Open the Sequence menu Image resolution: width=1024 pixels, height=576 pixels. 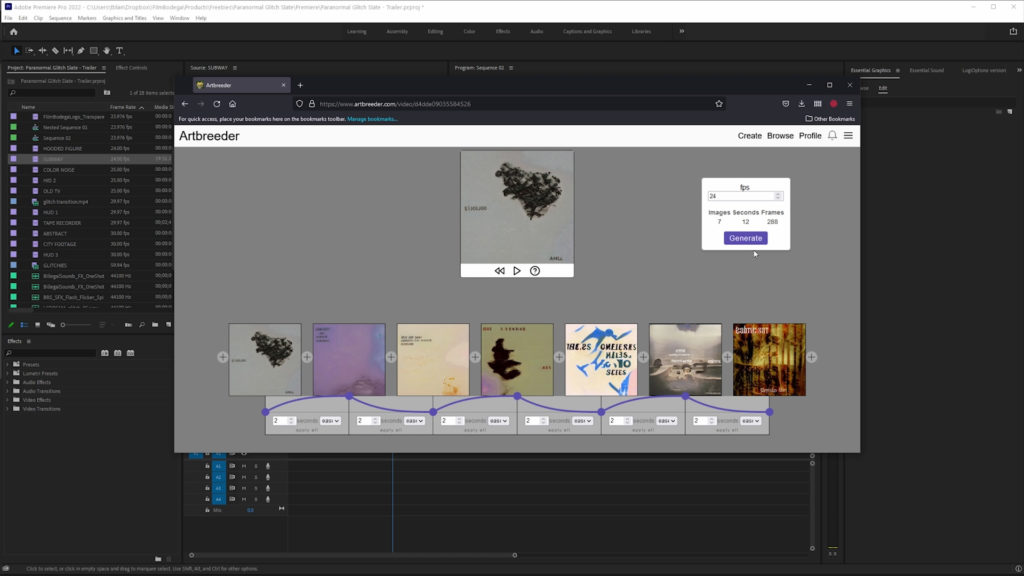60,18
